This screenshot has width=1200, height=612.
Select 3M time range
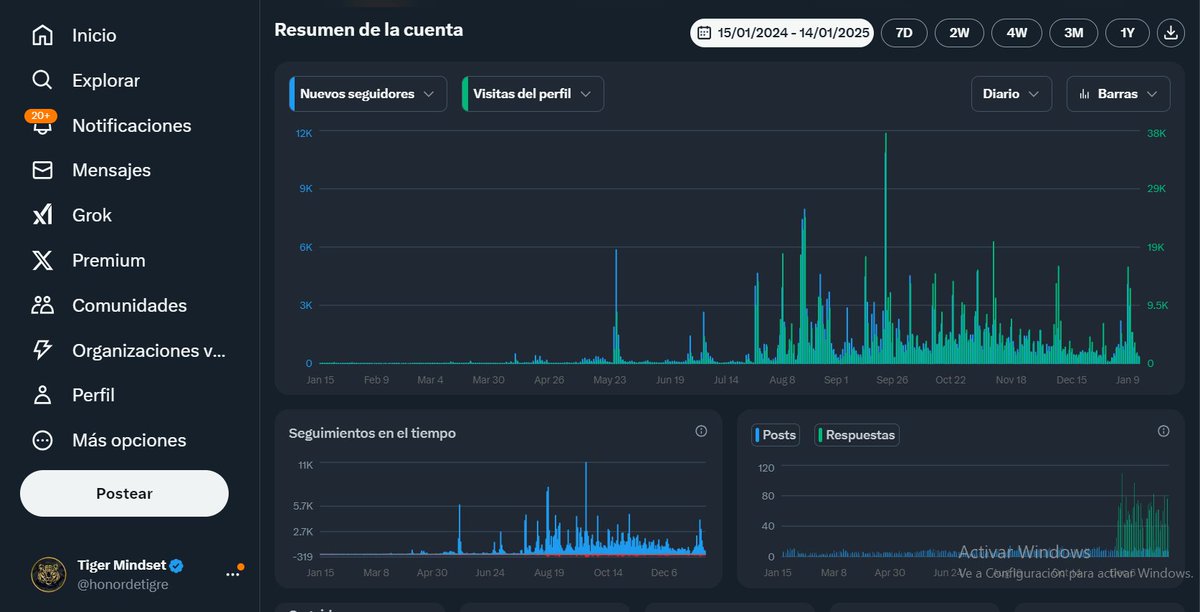click(x=1074, y=33)
